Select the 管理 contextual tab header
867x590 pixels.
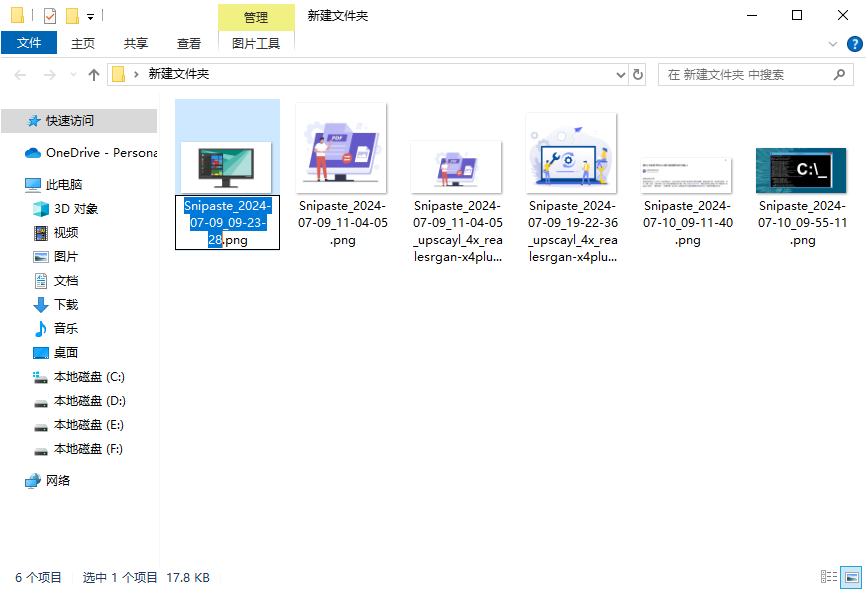[256, 18]
